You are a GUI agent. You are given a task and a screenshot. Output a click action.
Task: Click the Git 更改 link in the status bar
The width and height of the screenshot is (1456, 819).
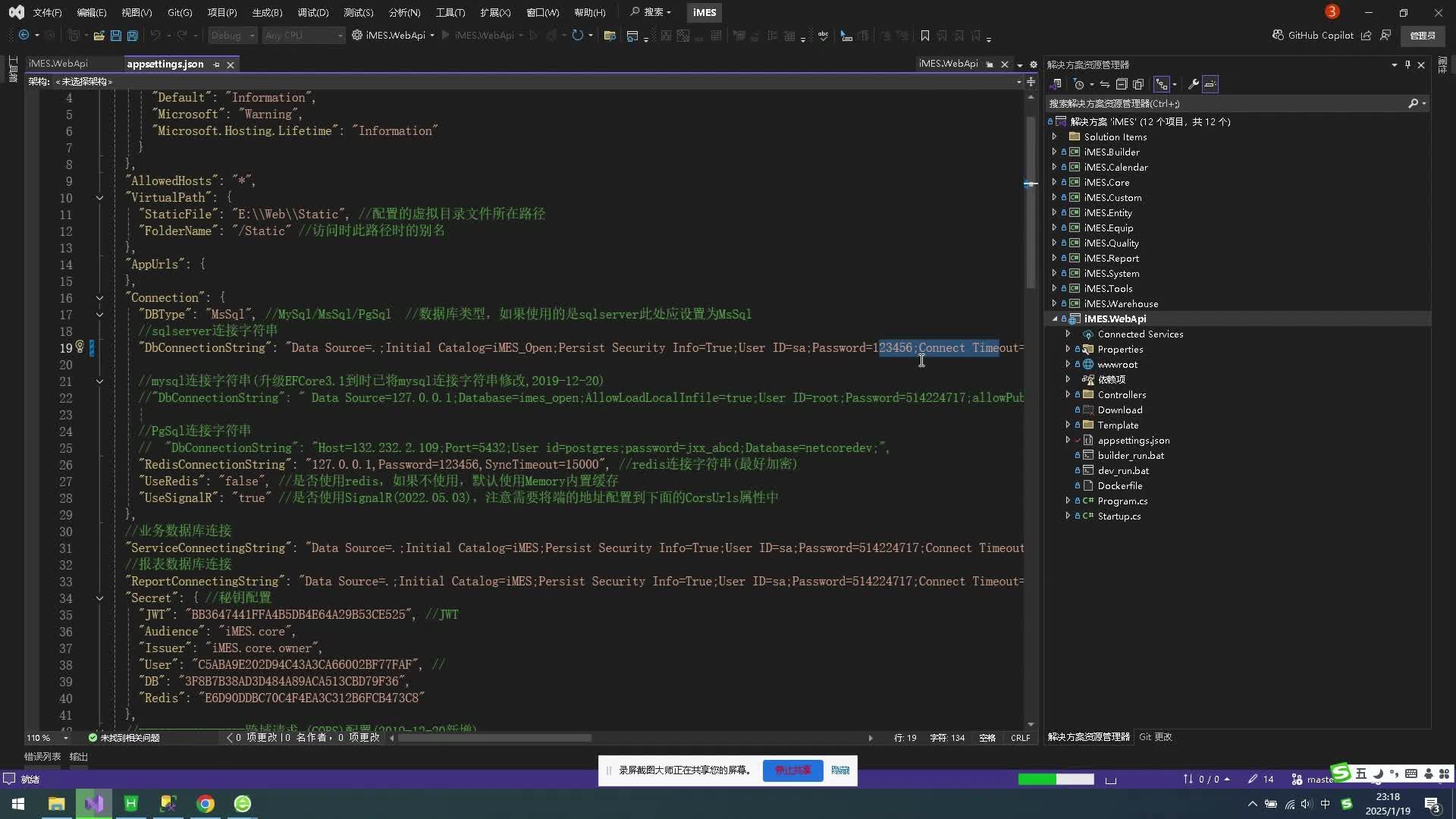tap(1155, 736)
